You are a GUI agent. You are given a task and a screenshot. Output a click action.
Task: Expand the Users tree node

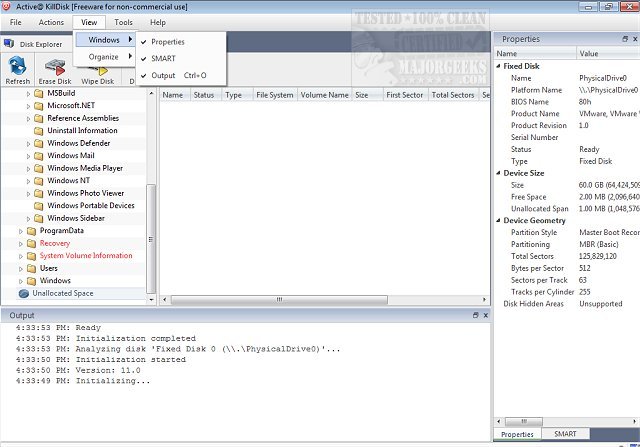[21, 269]
